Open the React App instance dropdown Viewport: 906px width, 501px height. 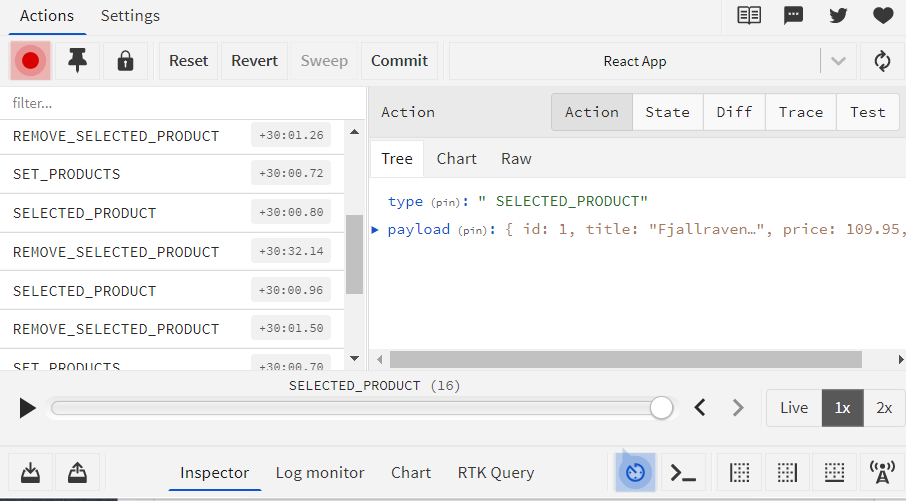[x=634, y=61]
